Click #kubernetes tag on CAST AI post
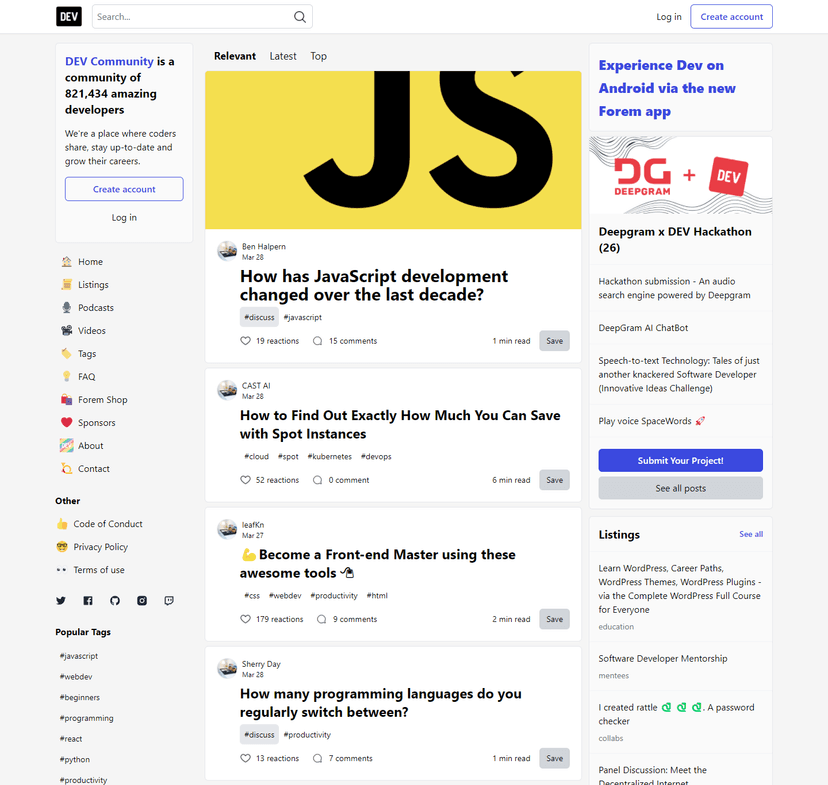 coord(330,457)
